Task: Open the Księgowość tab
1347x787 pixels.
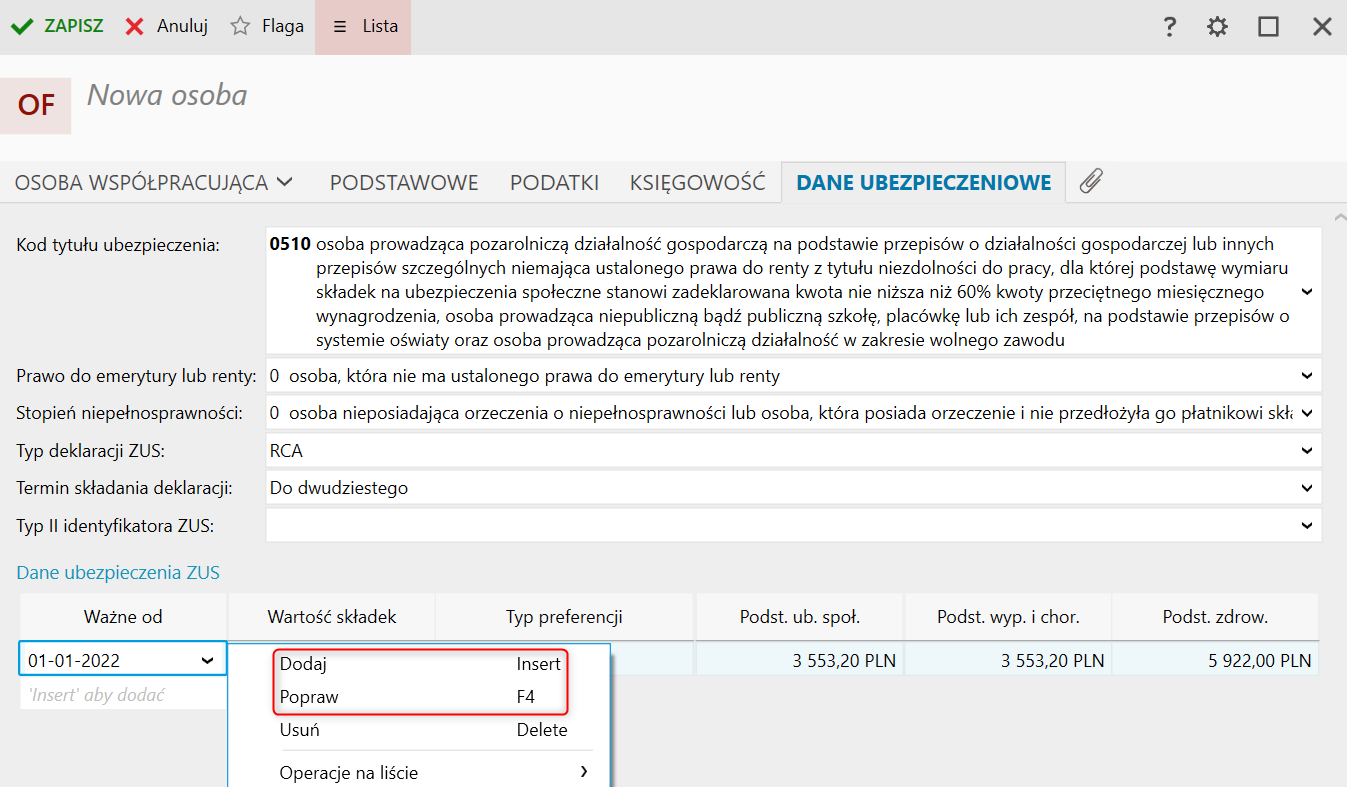Action: click(x=697, y=183)
